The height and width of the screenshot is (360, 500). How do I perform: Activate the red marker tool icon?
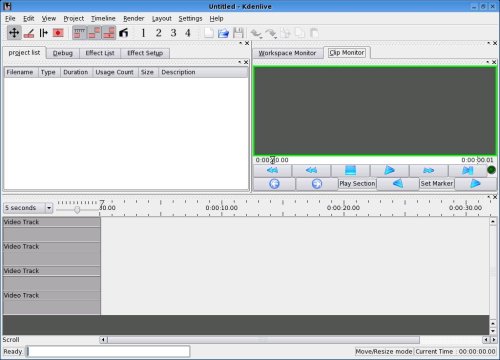(58, 33)
